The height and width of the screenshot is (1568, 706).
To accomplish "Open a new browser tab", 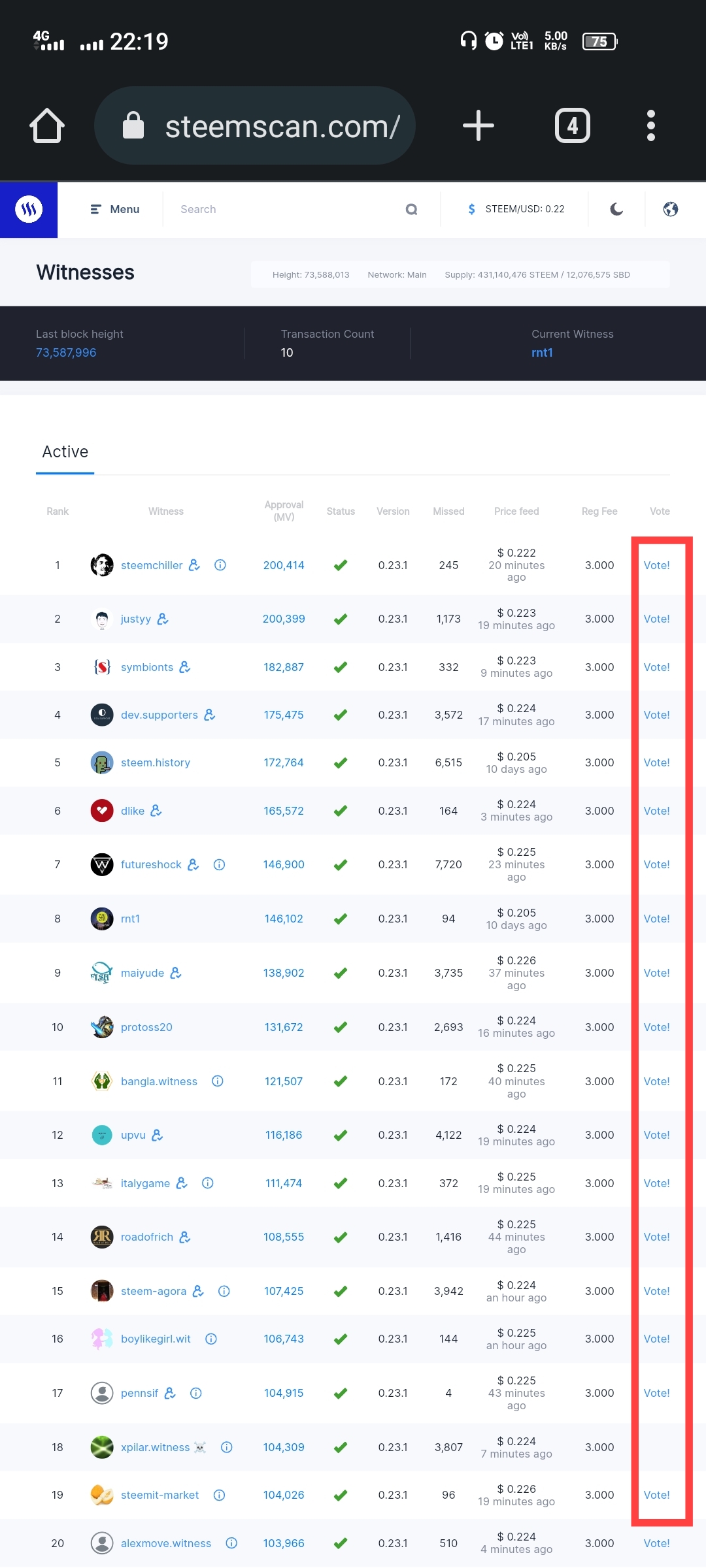I will click(478, 125).
